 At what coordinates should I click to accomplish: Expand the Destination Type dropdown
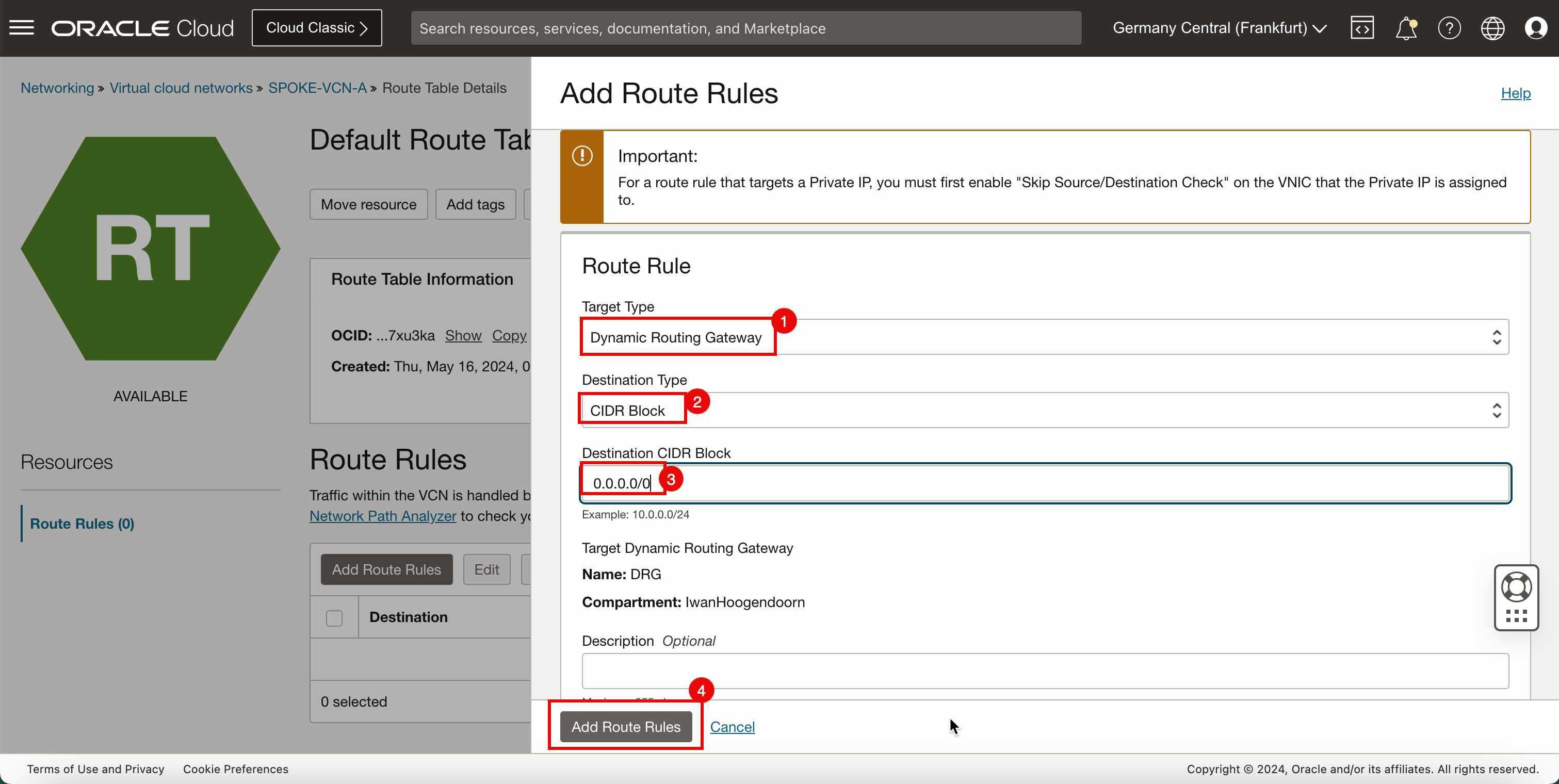1045,410
